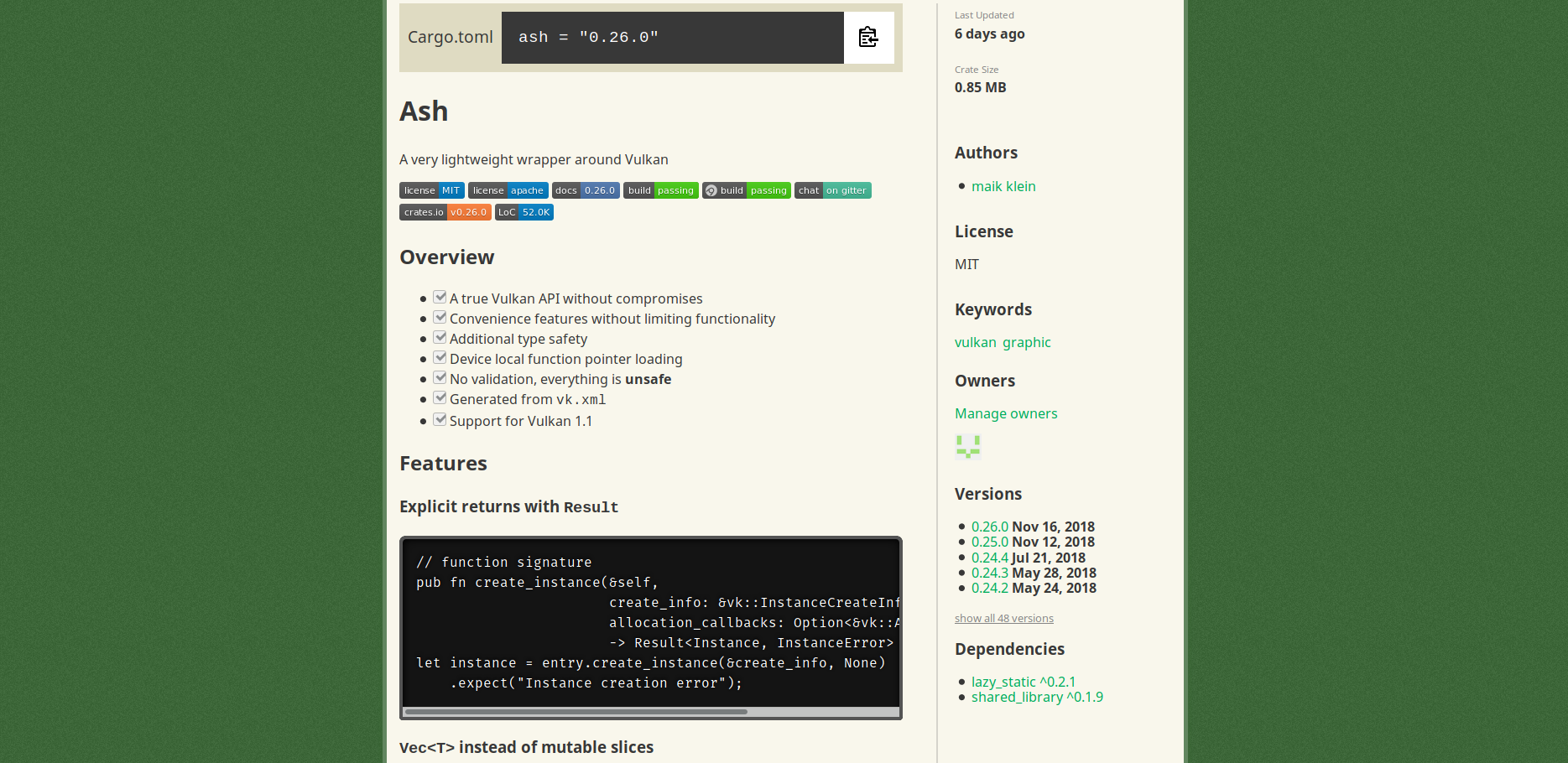The height and width of the screenshot is (763, 1568).
Task: Click the license apache badge
Action: [x=508, y=190]
